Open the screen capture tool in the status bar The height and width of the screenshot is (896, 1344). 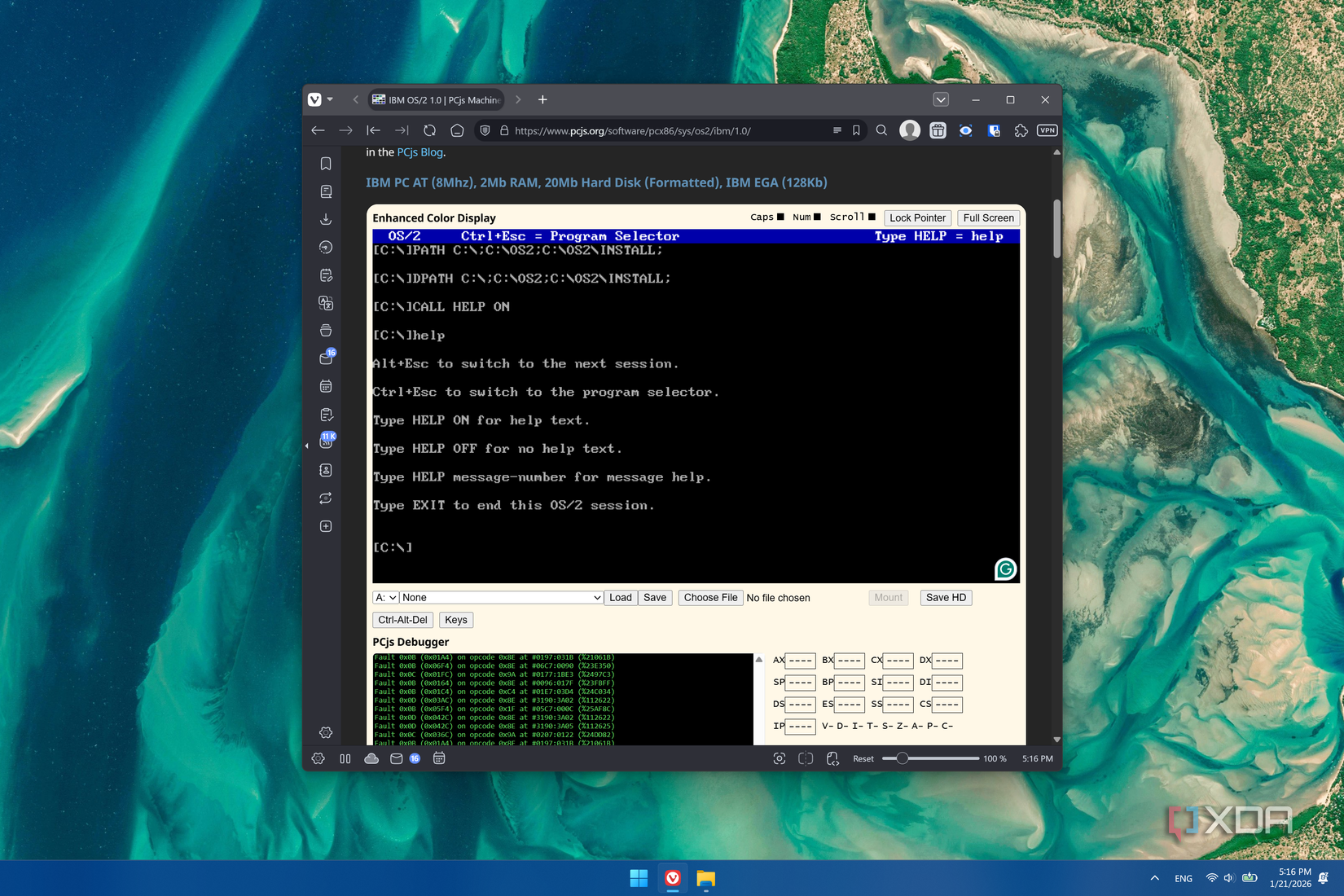[x=778, y=758]
